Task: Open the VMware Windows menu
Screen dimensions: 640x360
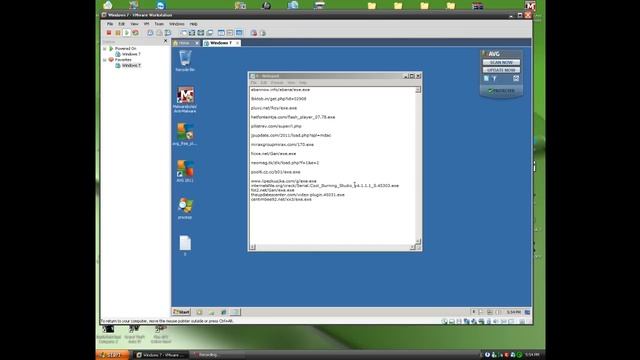Action: click(177, 24)
